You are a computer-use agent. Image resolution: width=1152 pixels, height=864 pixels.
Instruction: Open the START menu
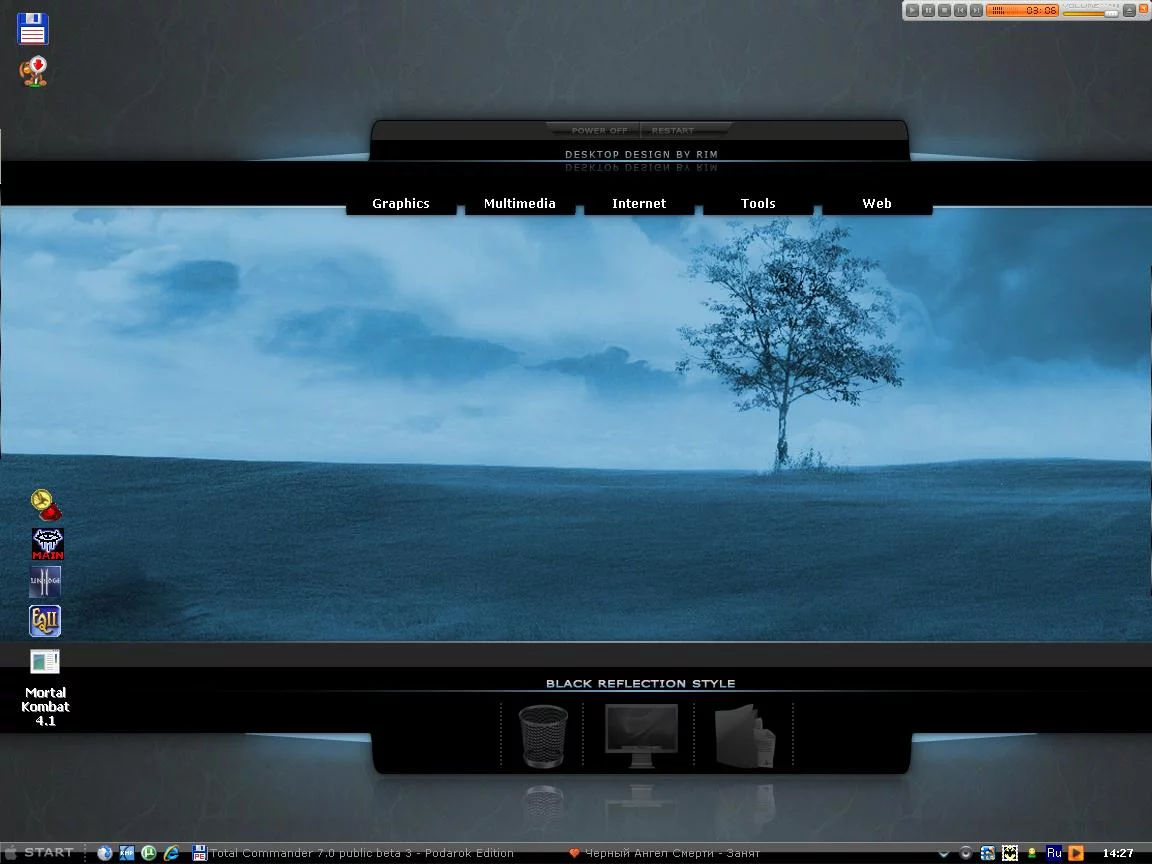point(41,852)
